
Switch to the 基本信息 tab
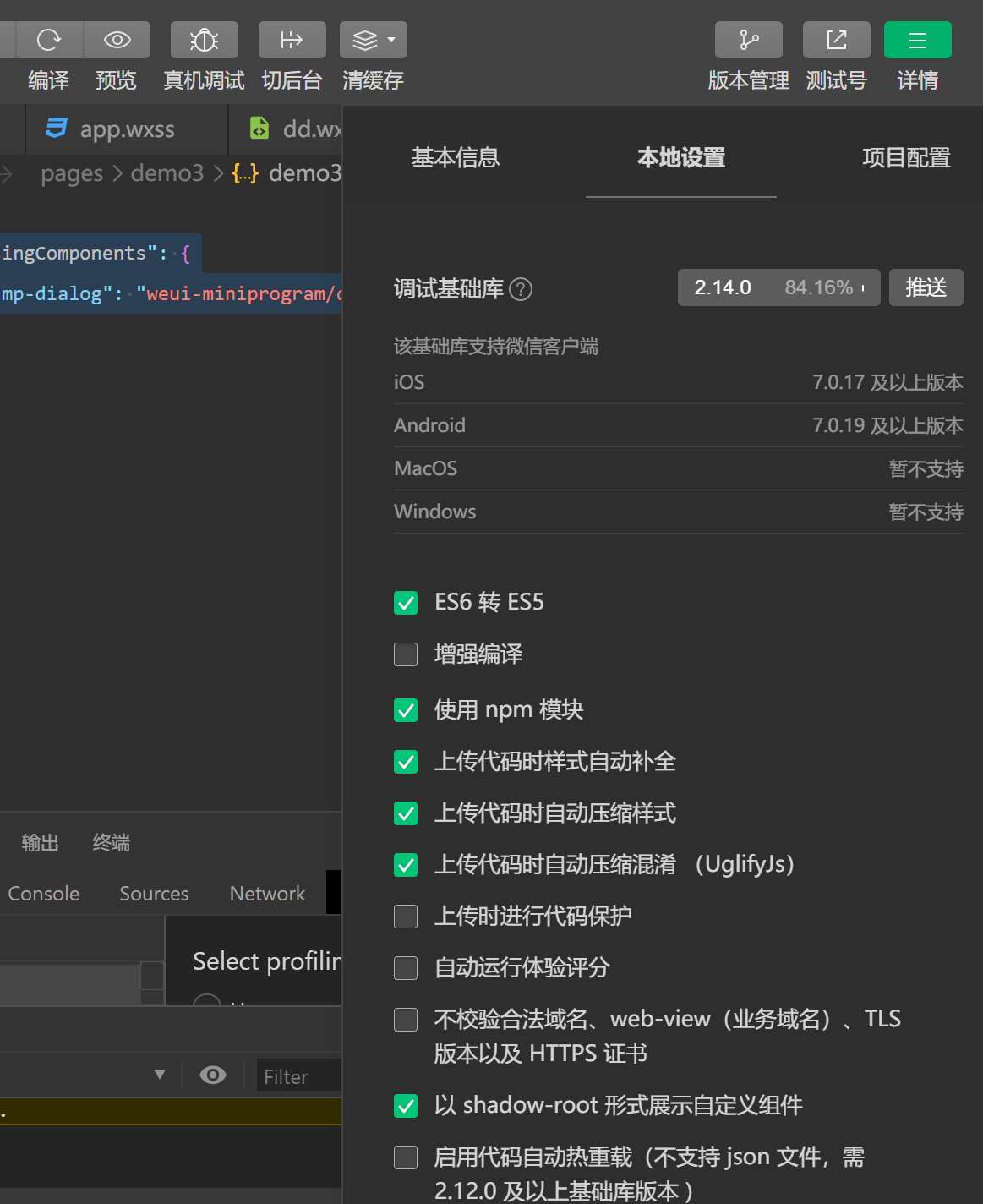pyautogui.click(x=456, y=157)
